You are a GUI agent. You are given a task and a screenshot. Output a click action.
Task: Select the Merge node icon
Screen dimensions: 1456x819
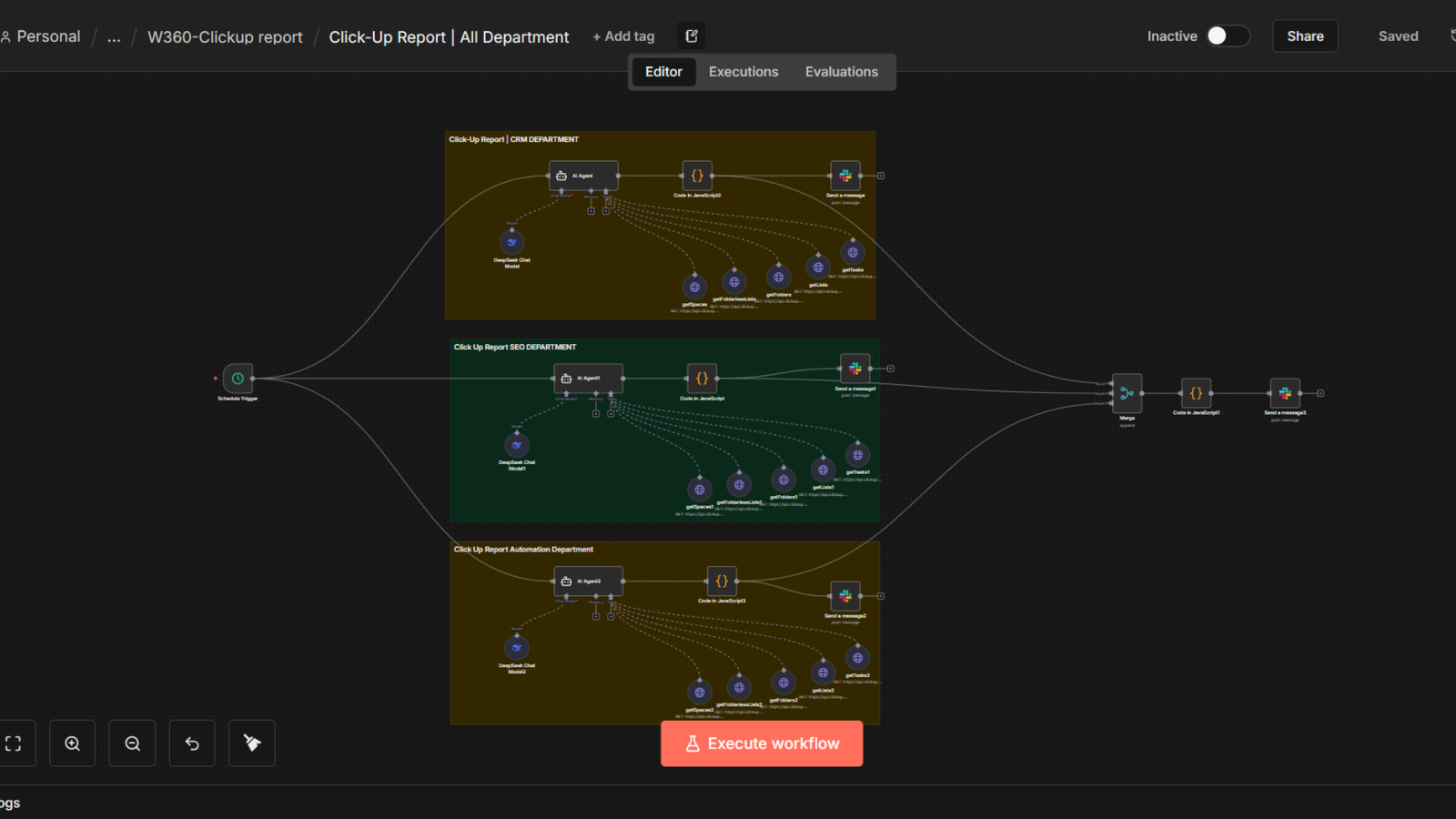click(x=1127, y=393)
